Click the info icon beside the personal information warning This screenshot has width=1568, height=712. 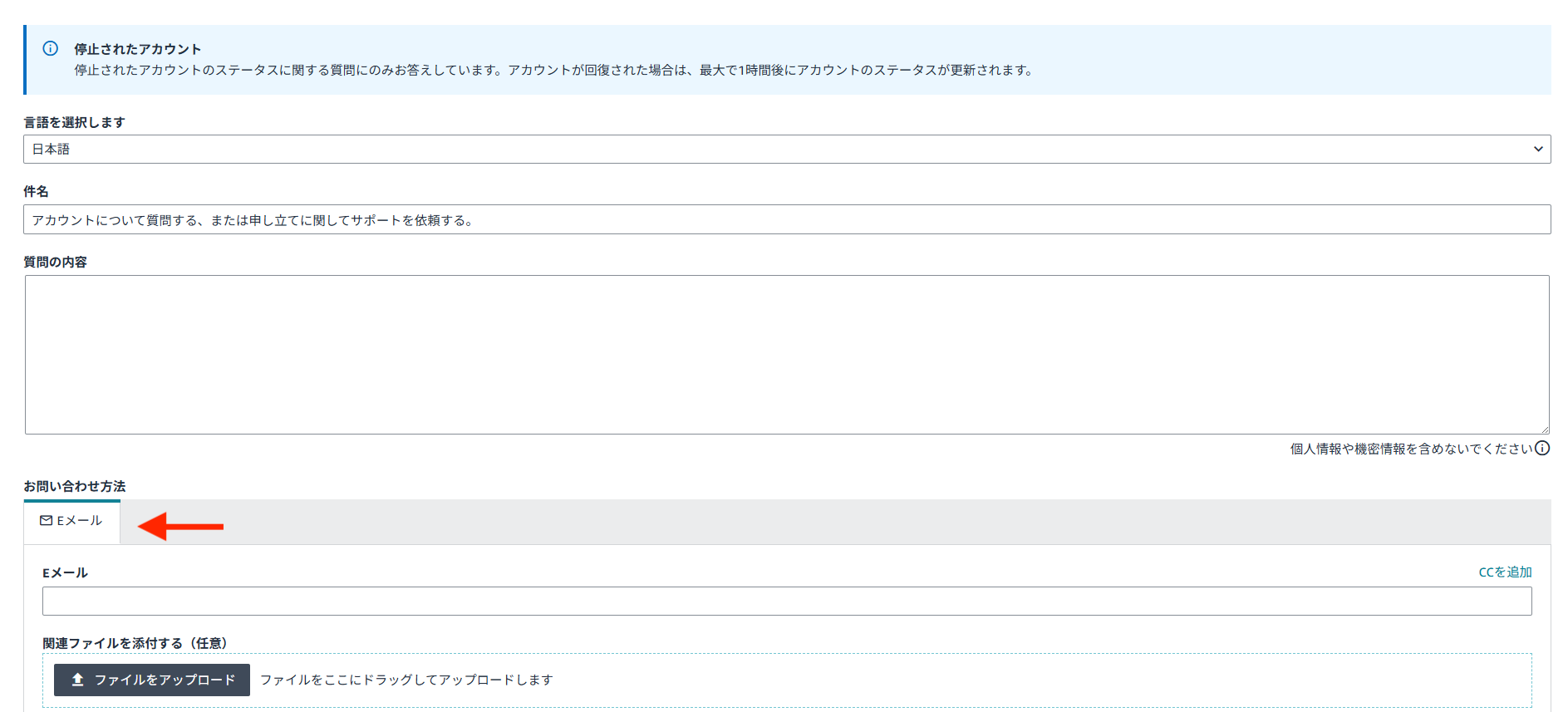[1542, 449]
